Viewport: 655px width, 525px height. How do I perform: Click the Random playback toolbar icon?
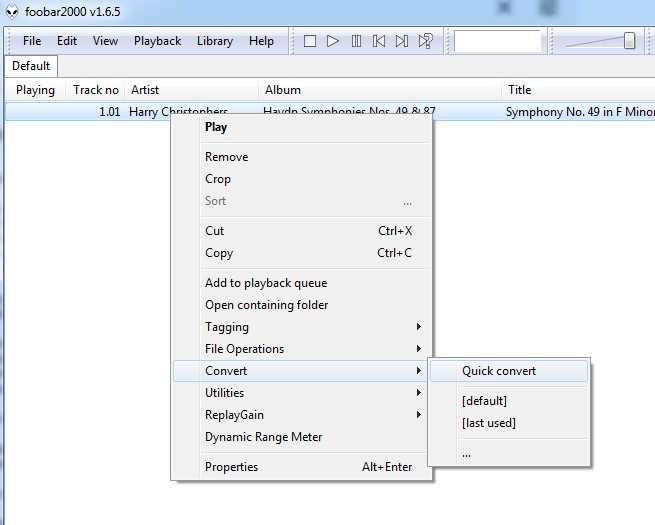click(x=426, y=41)
